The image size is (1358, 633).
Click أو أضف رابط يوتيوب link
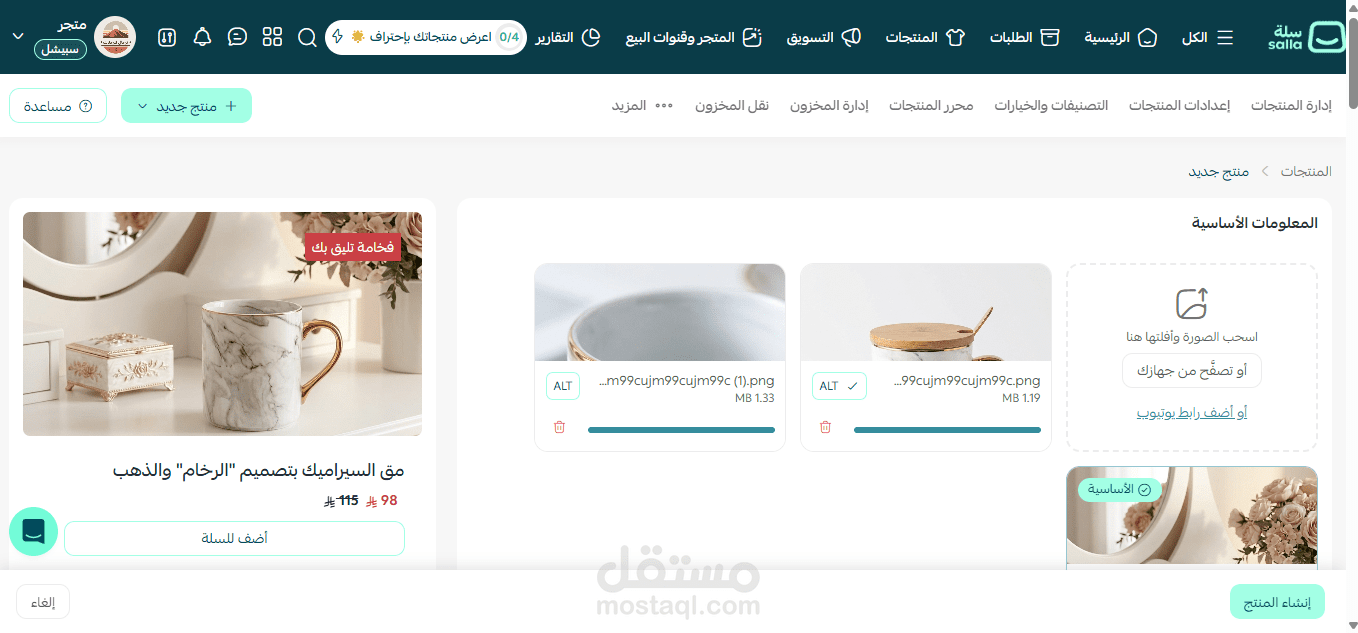pos(1191,413)
